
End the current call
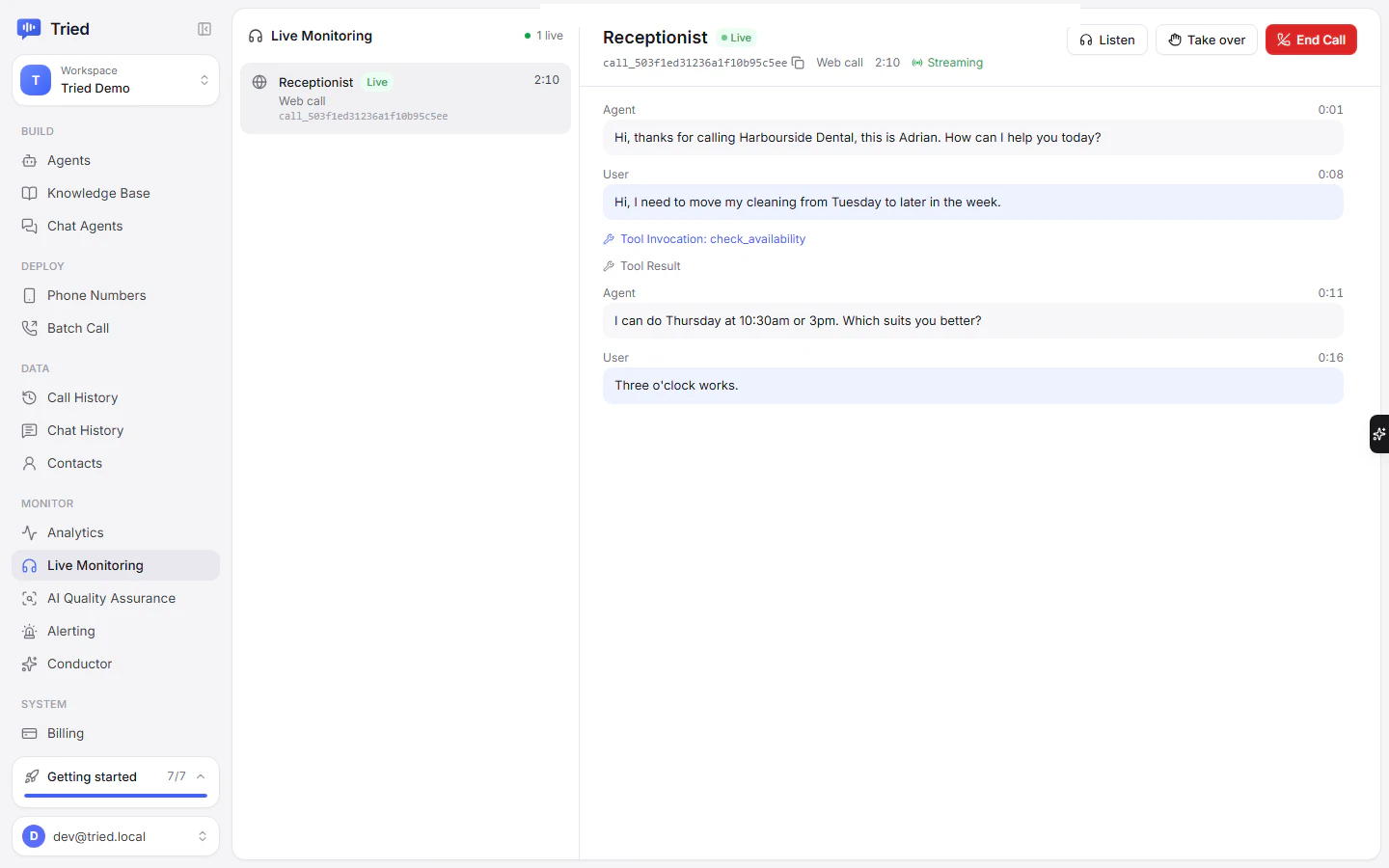click(x=1311, y=40)
